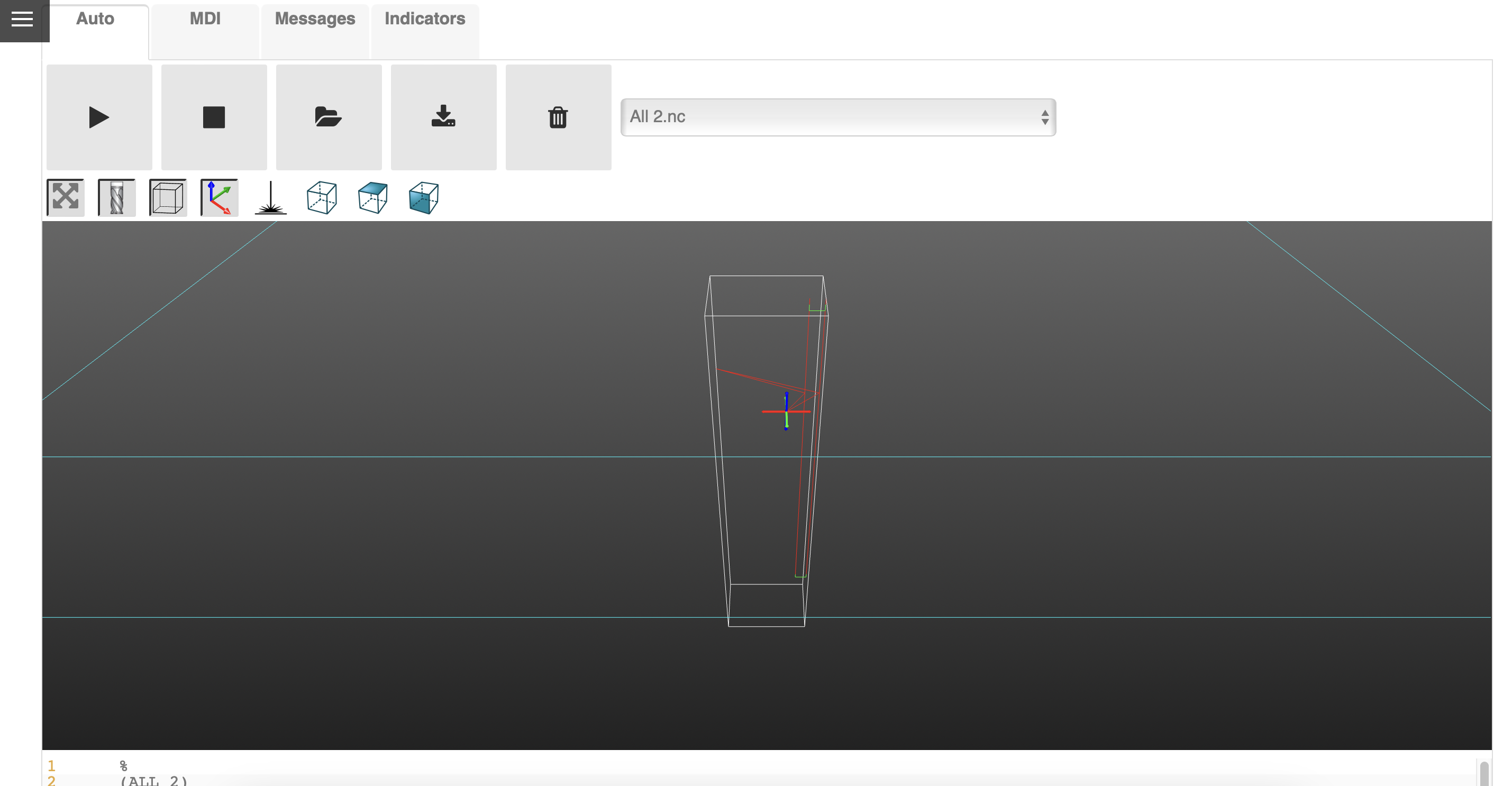This screenshot has height=786, width=1512.
Task: Click the Stop program button
Action: (x=214, y=117)
